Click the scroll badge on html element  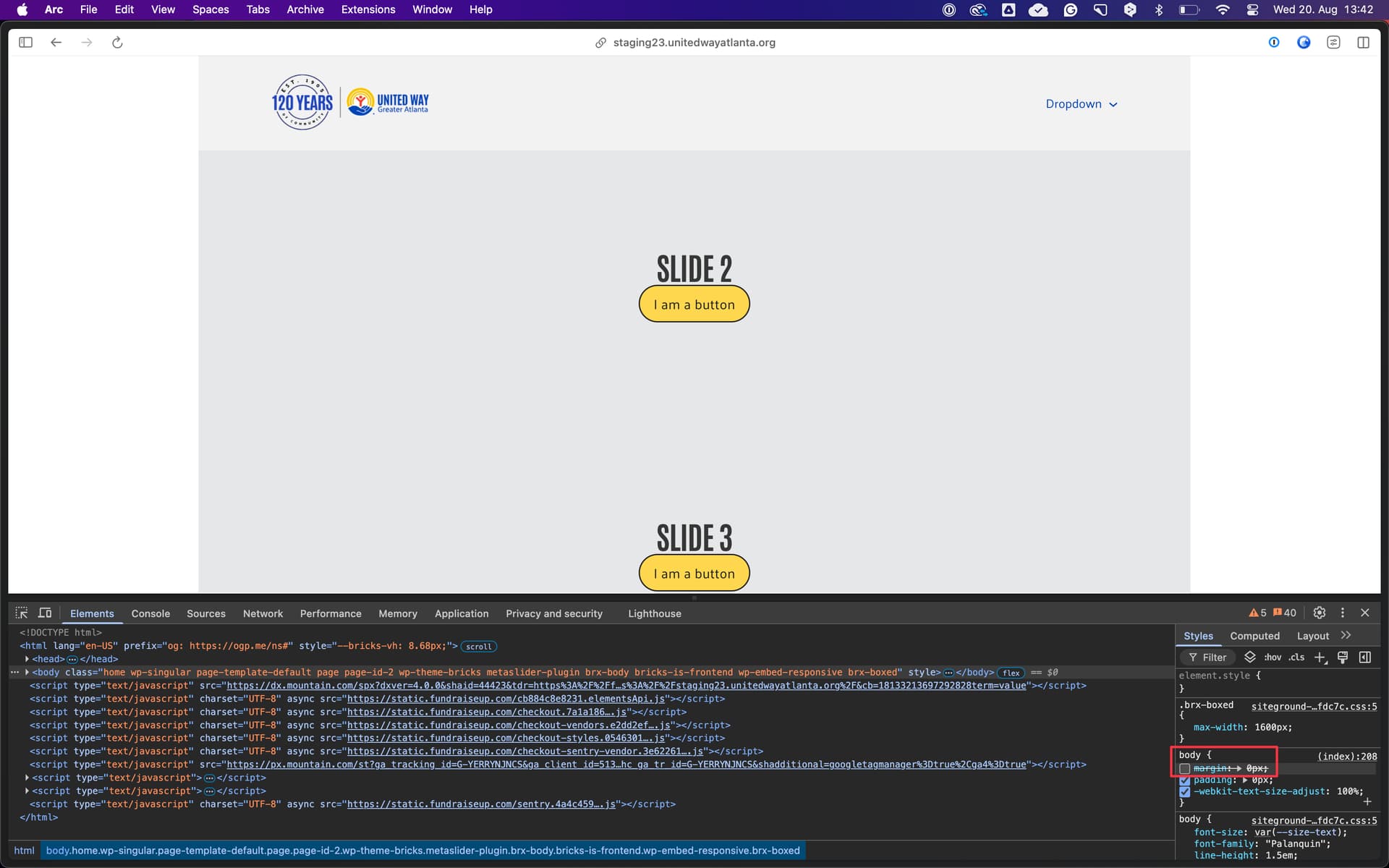click(478, 646)
